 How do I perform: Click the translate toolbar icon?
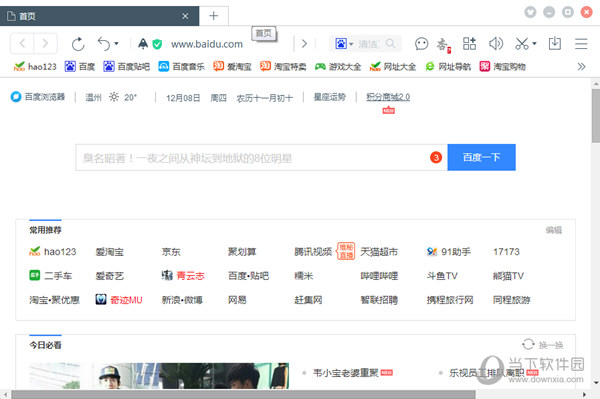444,45
